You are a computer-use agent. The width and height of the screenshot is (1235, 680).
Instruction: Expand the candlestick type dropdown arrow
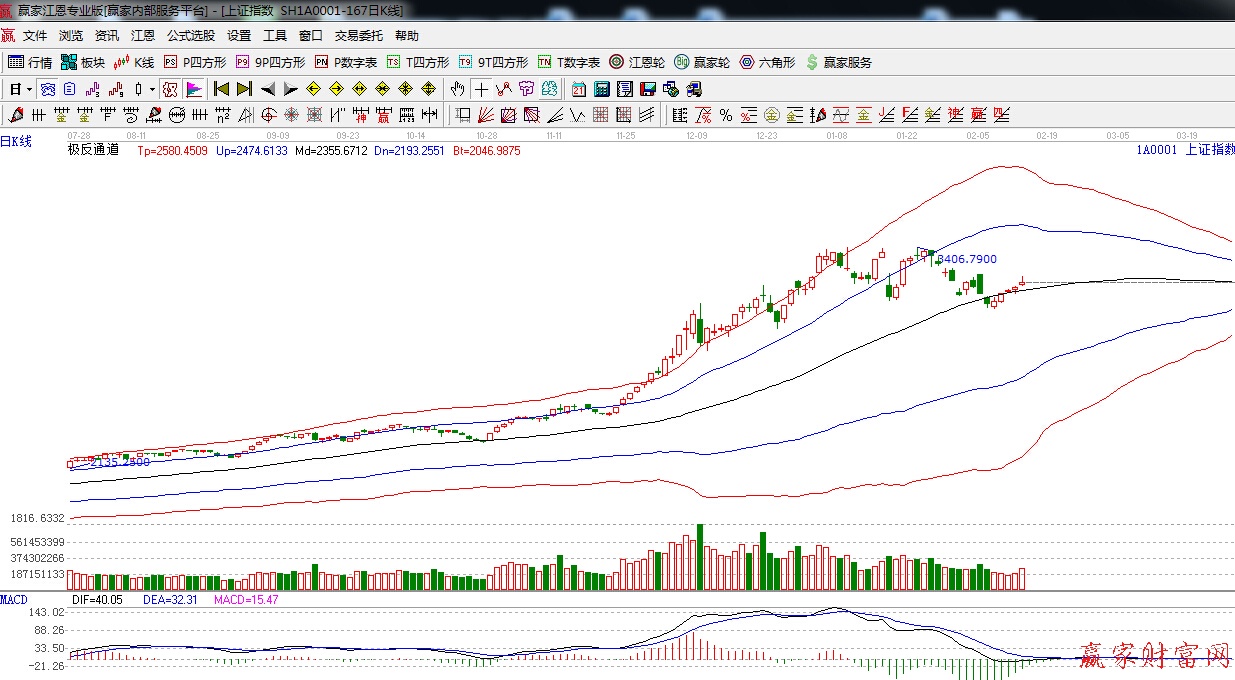tap(152, 89)
